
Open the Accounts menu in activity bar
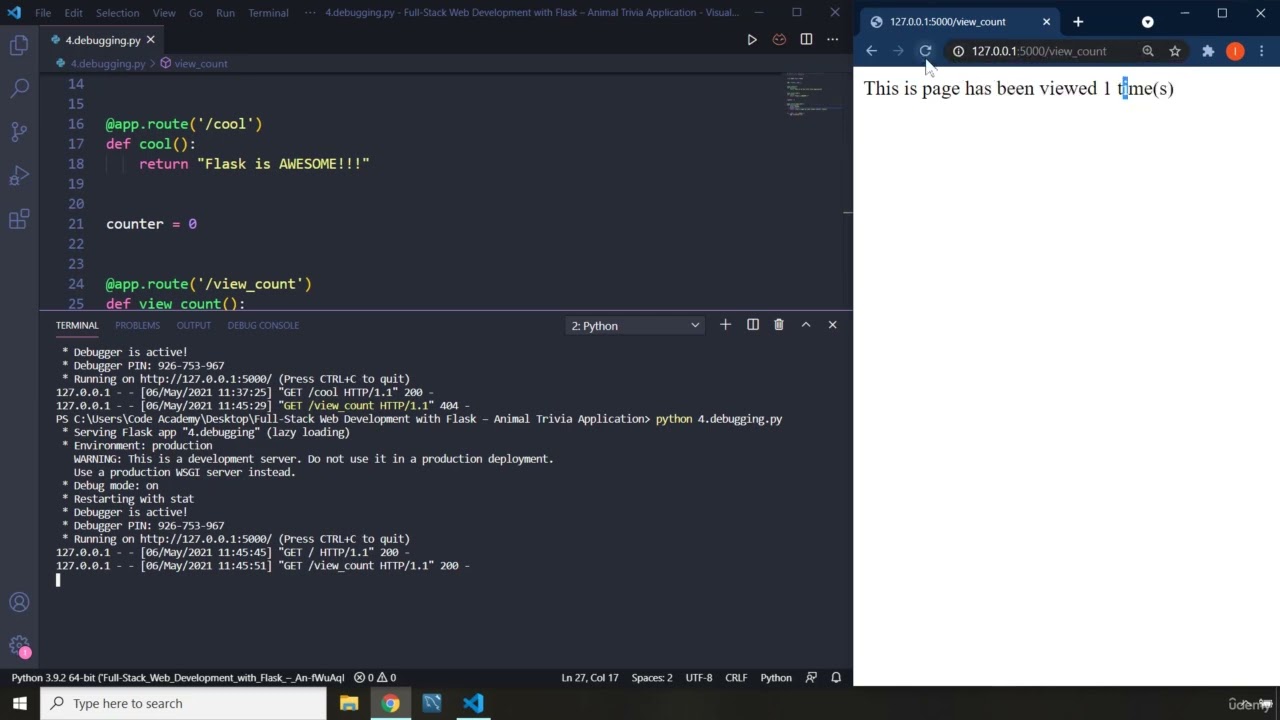[x=19, y=602]
